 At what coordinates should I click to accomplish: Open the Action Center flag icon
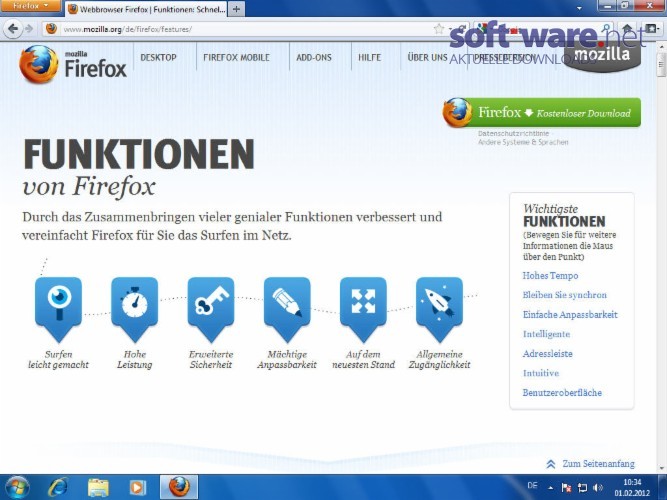[x=566, y=487]
